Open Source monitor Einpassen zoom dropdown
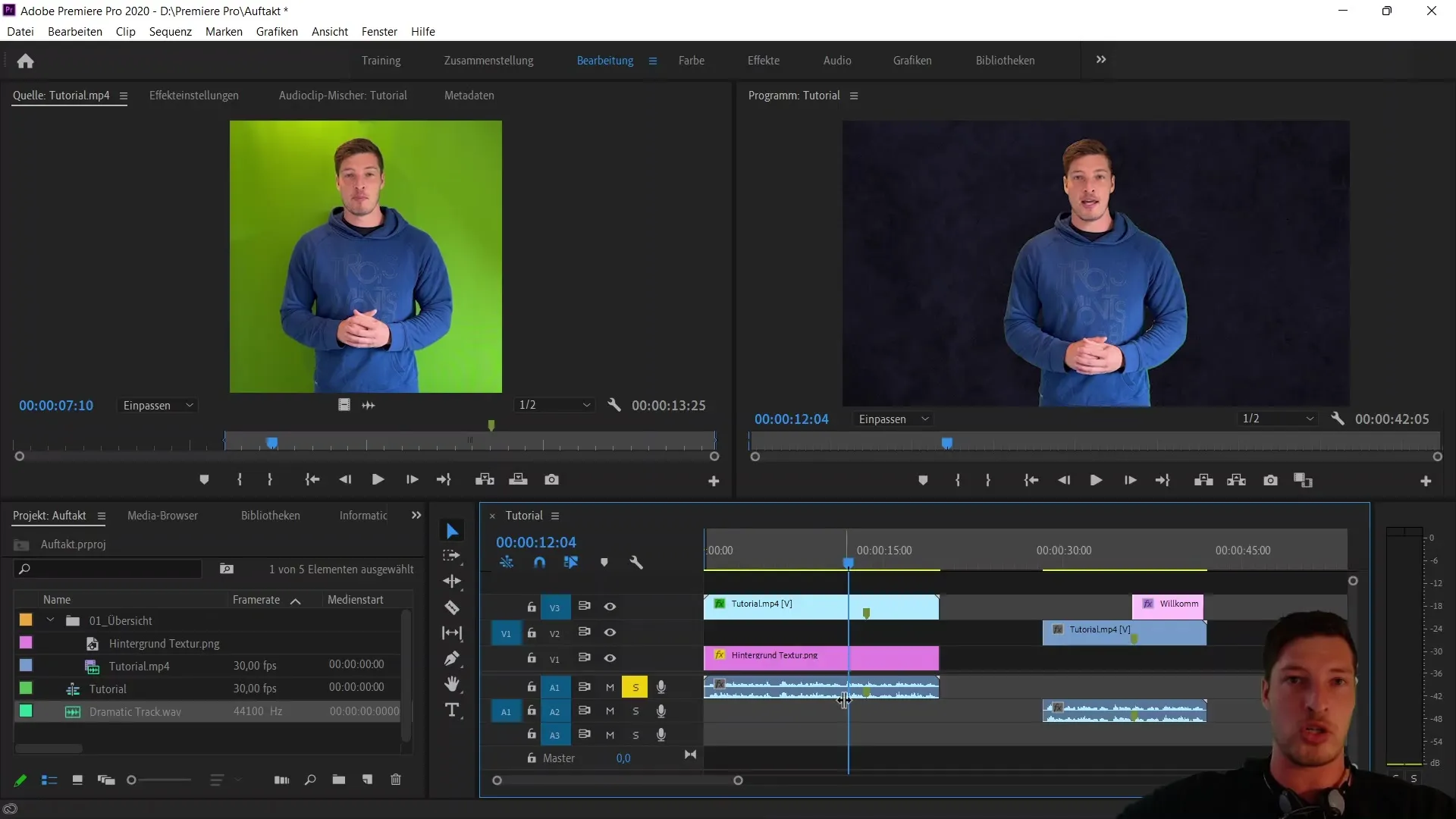Viewport: 1456px width, 819px height. (x=158, y=406)
